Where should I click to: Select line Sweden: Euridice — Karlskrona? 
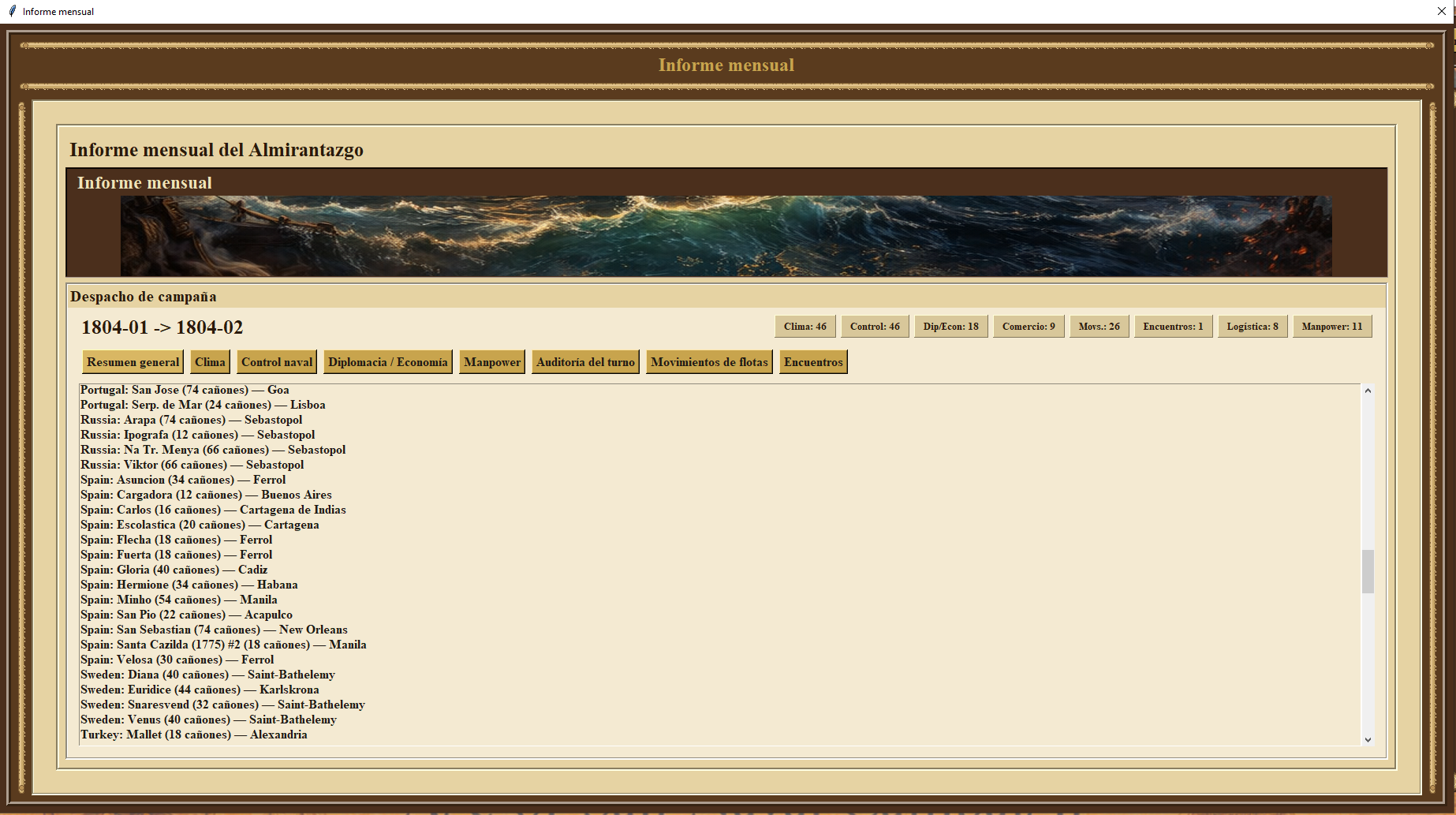[x=200, y=690]
